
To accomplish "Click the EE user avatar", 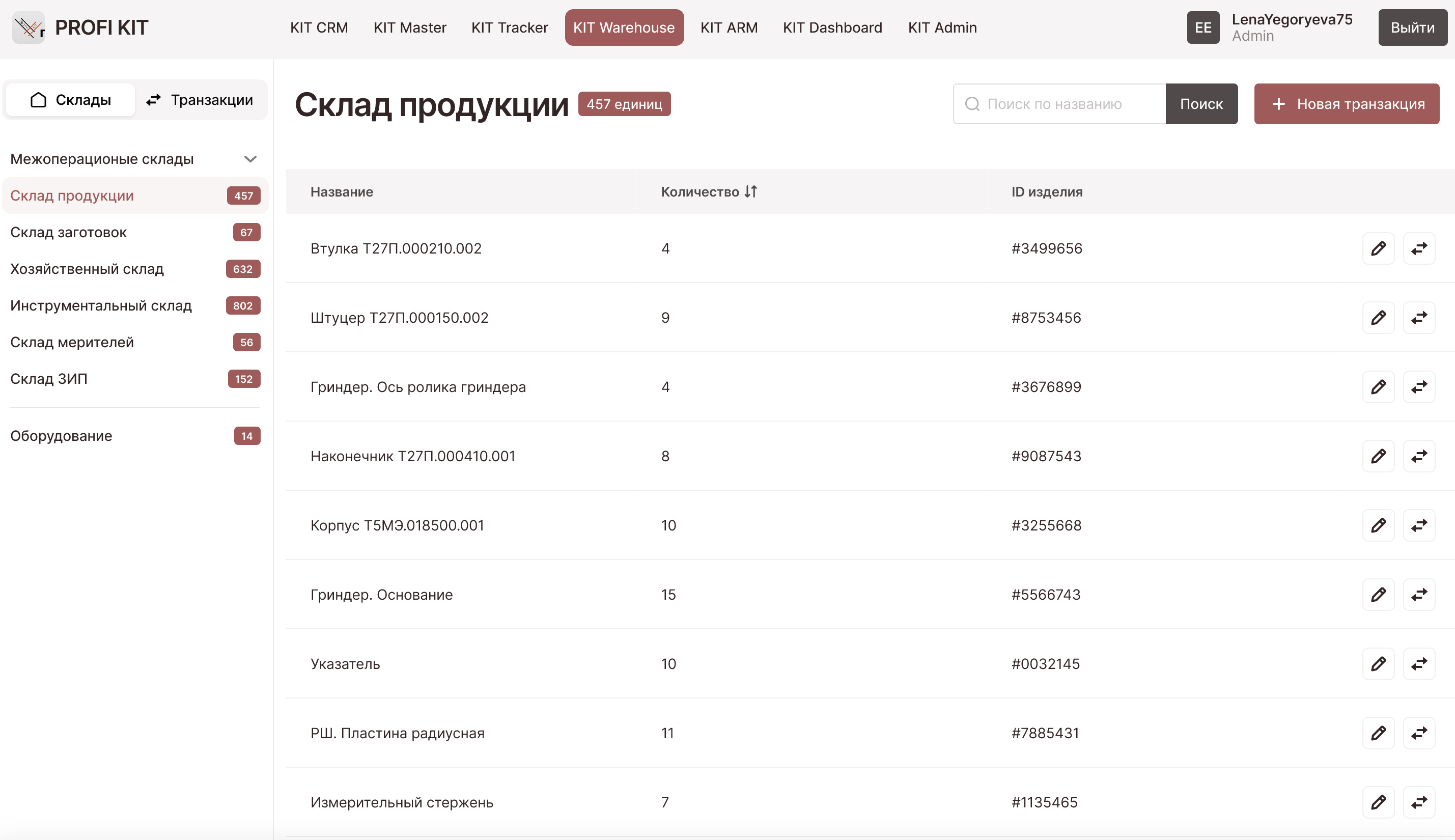I will pyautogui.click(x=1203, y=27).
